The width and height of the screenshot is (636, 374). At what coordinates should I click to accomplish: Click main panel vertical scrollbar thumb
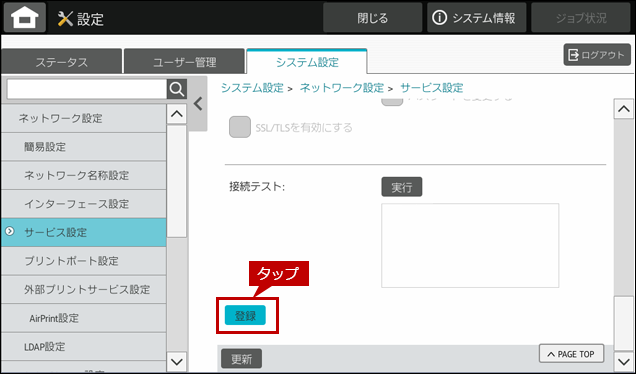point(624,323)
